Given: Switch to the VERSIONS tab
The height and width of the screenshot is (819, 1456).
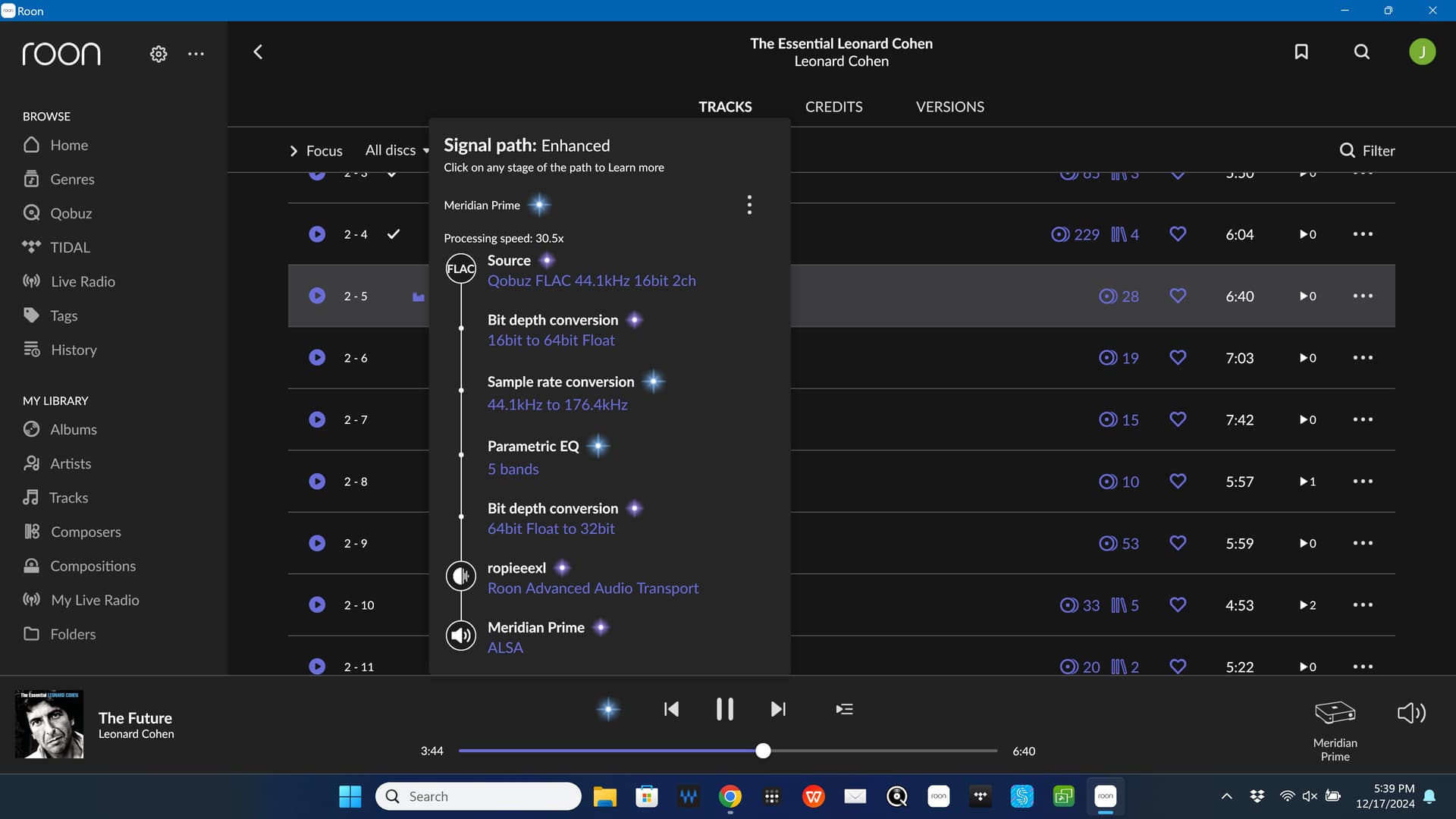Looking at the screenshot, I should click(949, 107).
